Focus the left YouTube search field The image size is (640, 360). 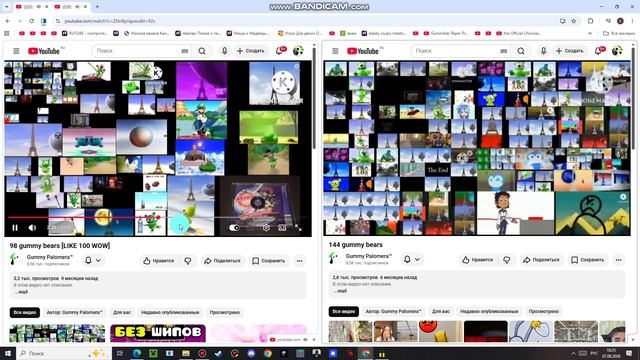137,51
